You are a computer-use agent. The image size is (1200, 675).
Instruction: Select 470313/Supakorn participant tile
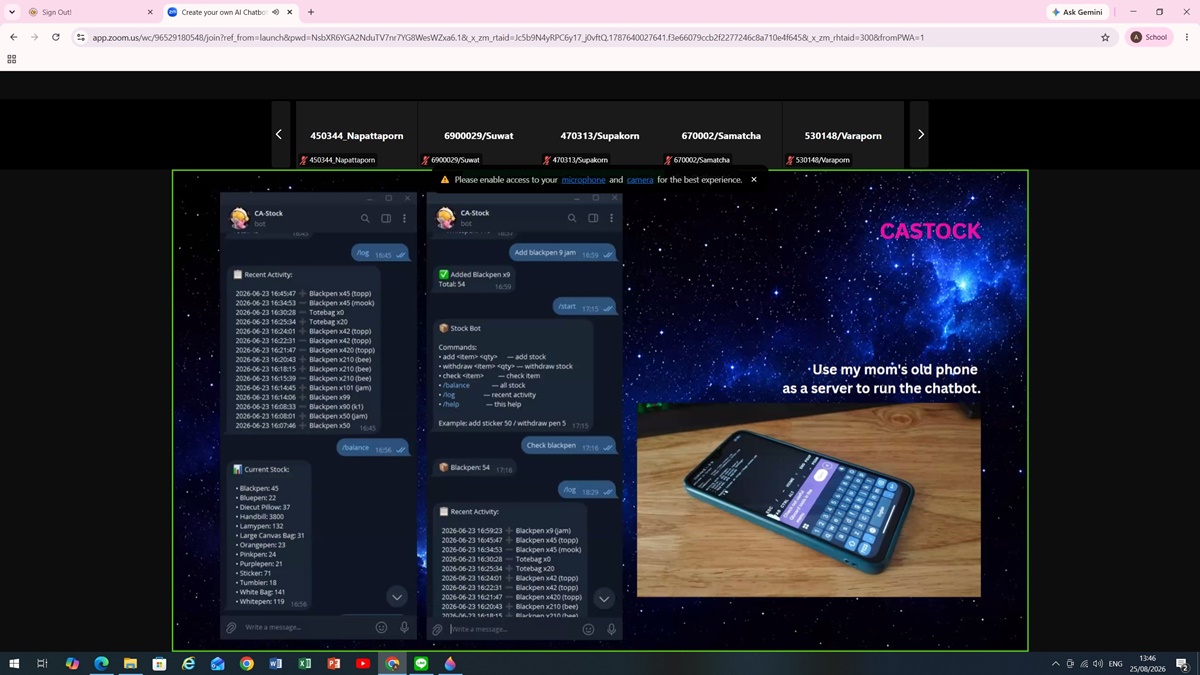(600, 134)
